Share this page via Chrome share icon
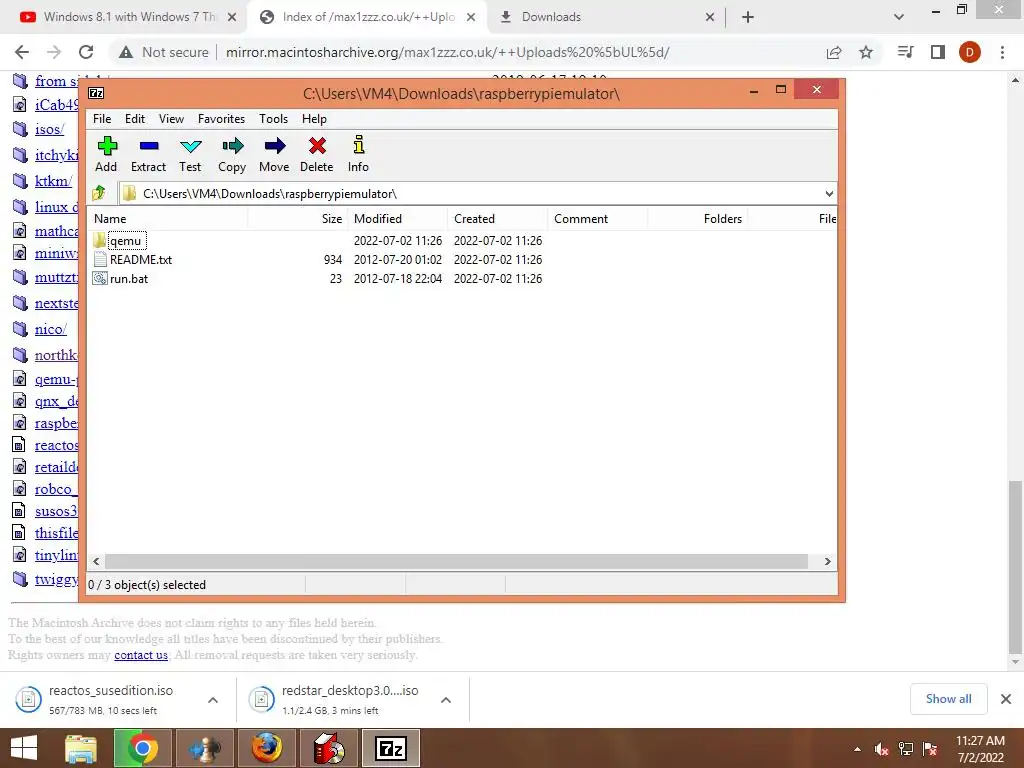Image resolution: width=1024 pixels, height=768 pixels. pyautogui.click(x=834, y=52)
